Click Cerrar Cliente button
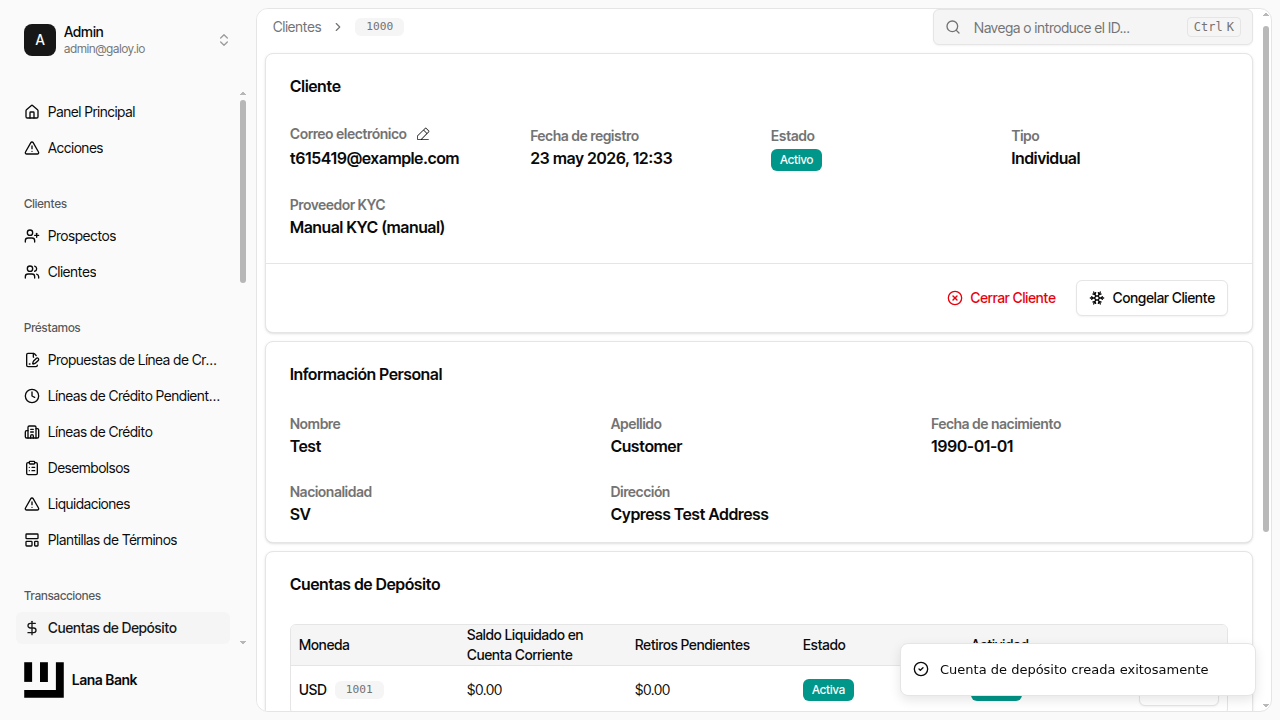The height and width of the screenshot is (720, 1280). tap(1001, 298)
